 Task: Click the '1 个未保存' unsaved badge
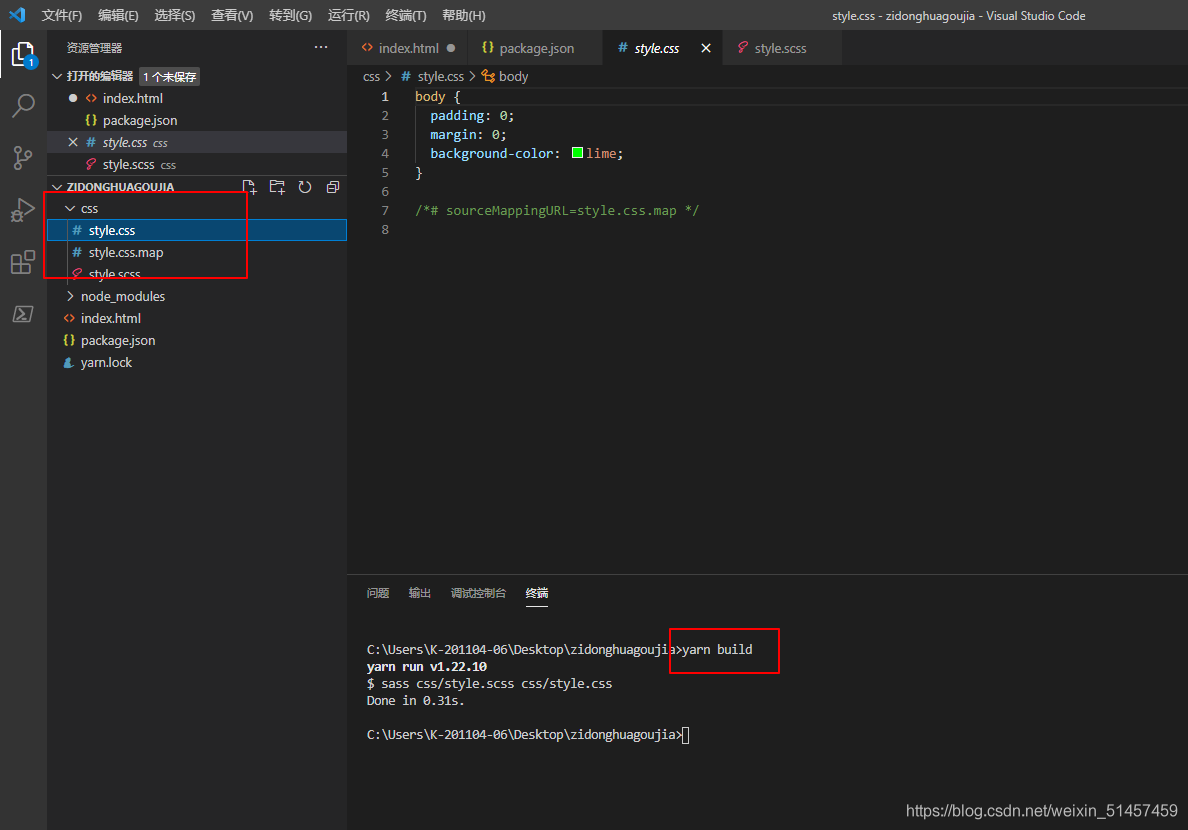point(170,77)
